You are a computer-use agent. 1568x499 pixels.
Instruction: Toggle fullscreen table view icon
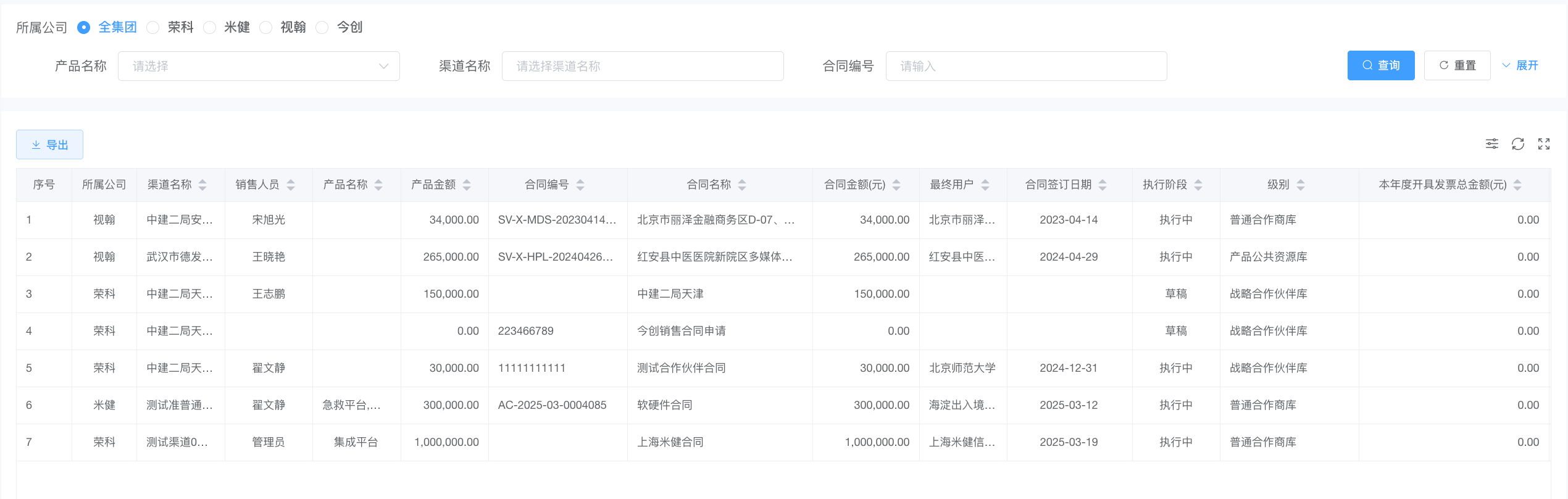[x=1543, y=144]
